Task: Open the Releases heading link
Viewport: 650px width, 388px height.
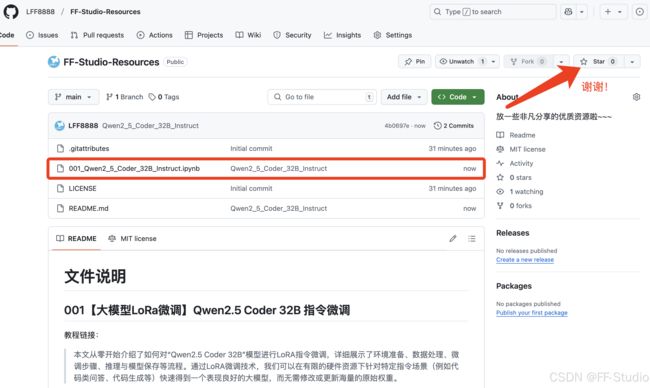Action: 512,233
